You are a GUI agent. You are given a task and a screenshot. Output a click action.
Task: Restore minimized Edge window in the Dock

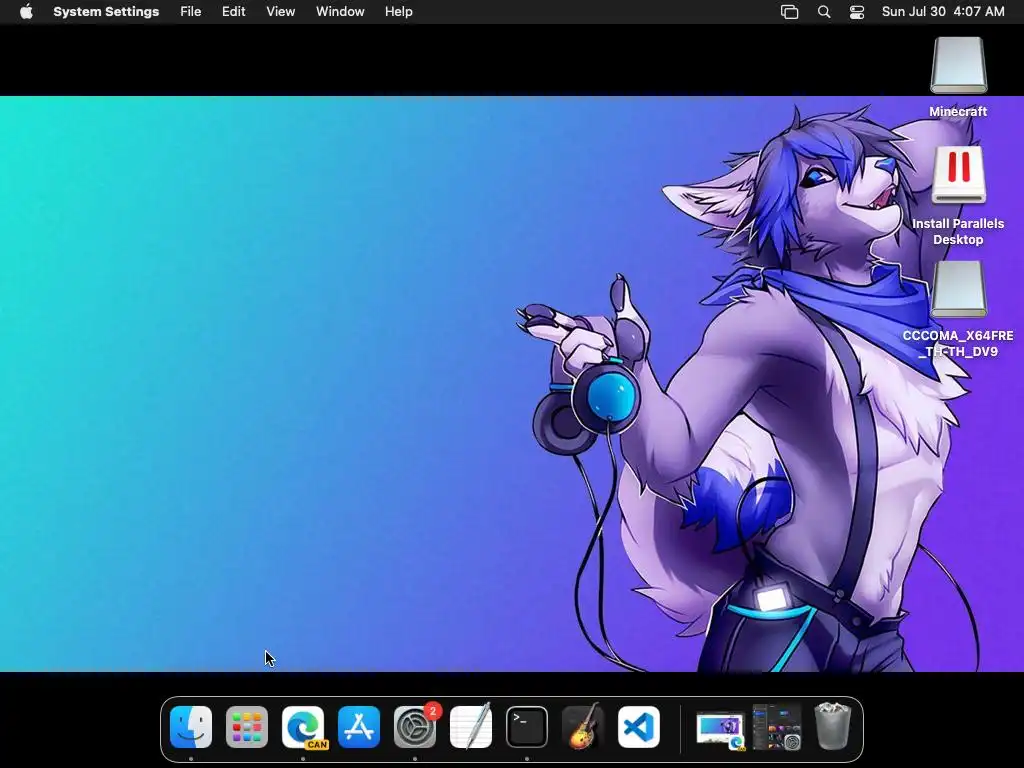(x=721, y=730)
